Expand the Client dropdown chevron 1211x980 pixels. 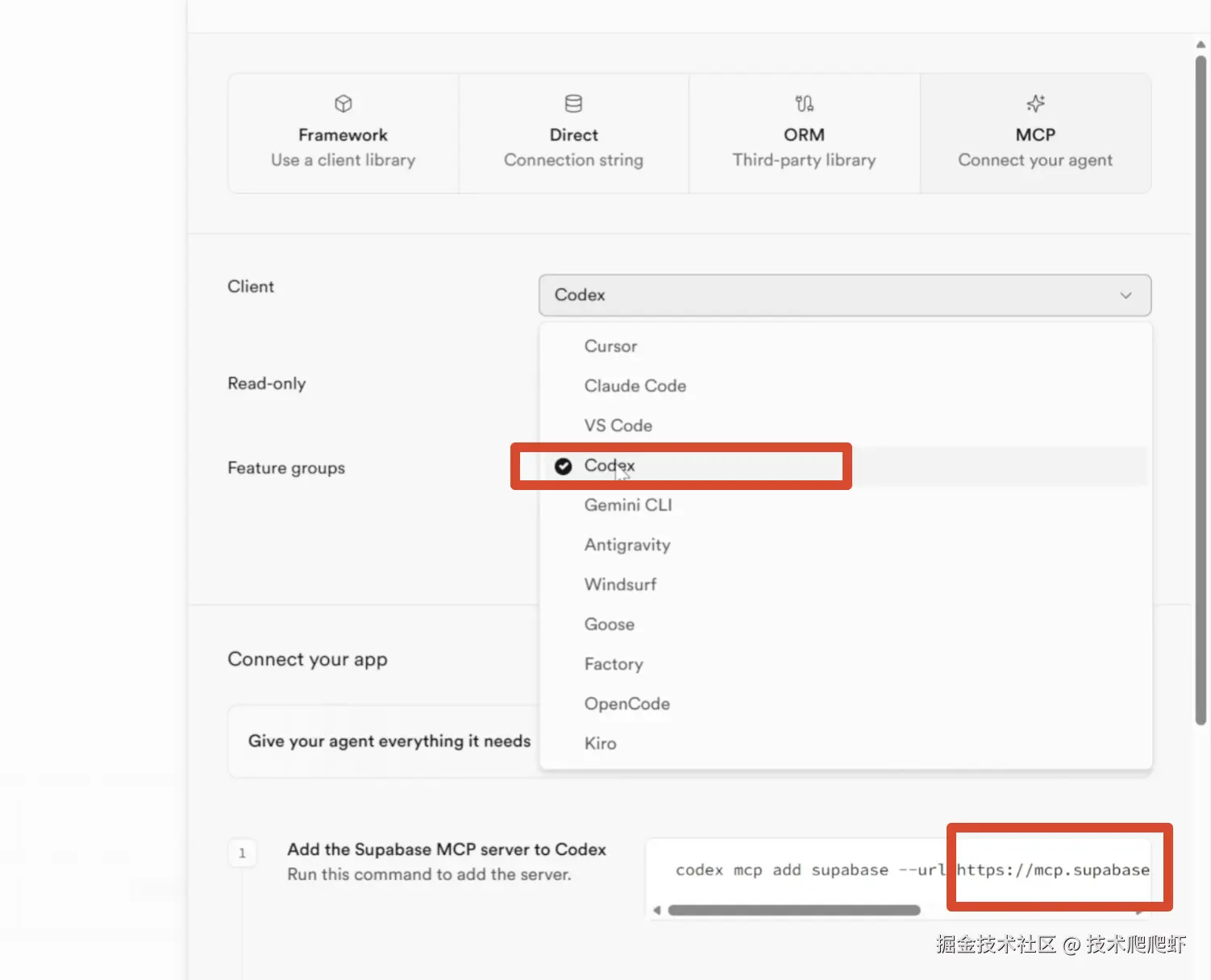click(x=1126, y=296)
